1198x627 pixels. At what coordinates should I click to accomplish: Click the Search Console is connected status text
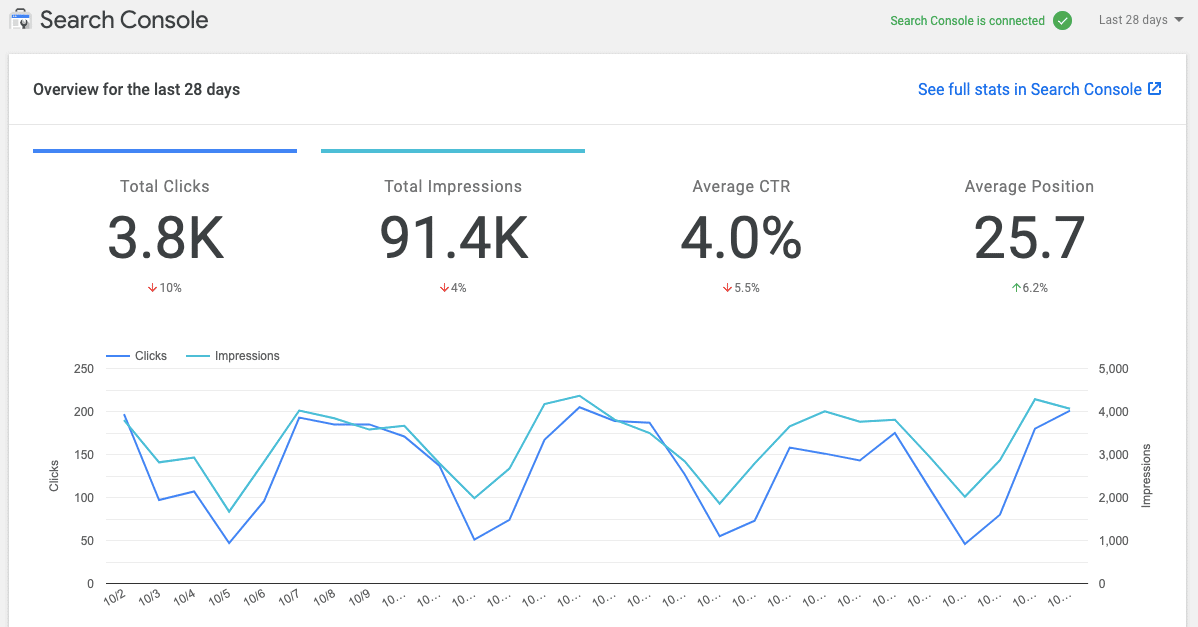tap(967, 21)
